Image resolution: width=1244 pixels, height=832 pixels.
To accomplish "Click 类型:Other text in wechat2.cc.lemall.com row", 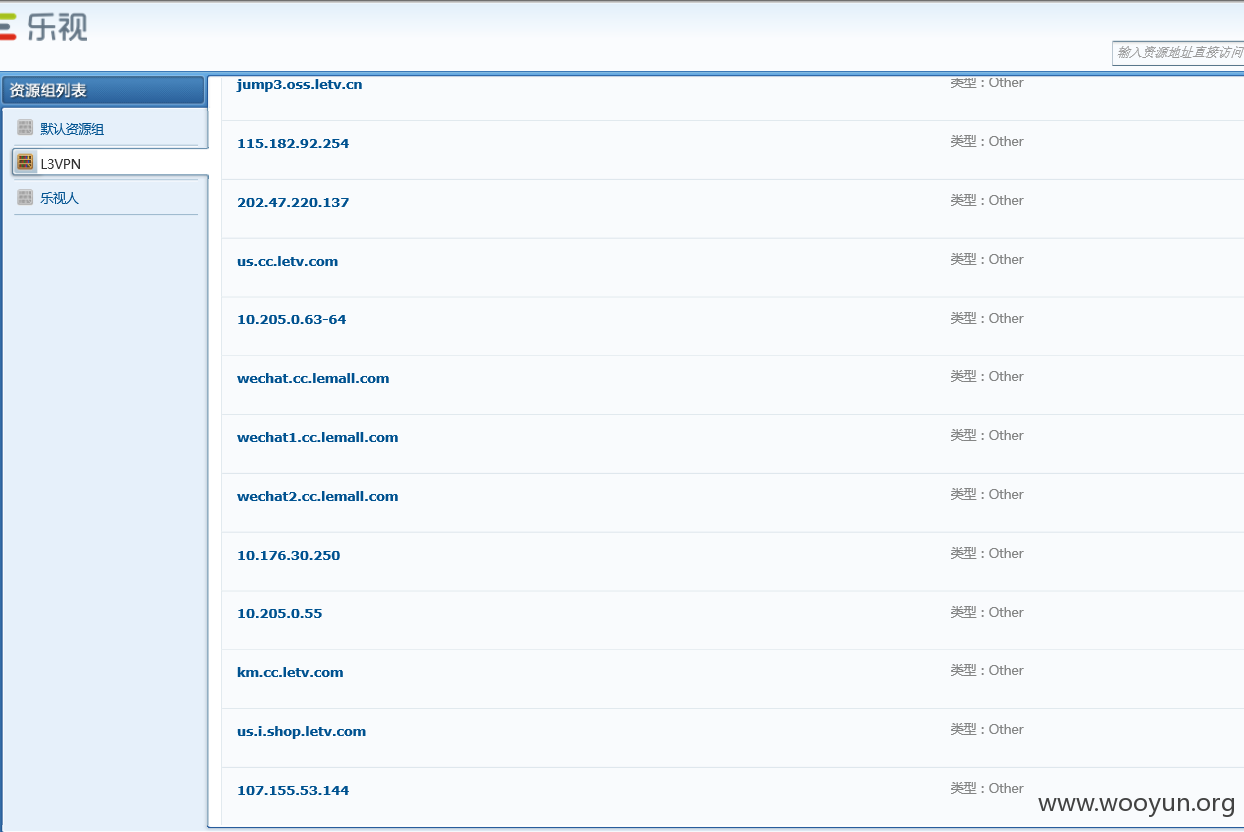I will click(987, 494).
